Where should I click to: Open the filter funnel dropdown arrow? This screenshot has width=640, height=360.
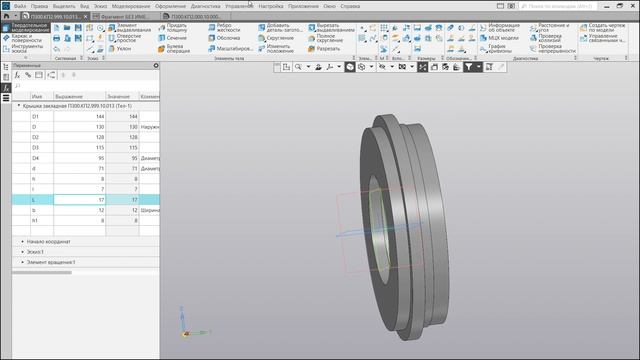pyautogui.click(x=479, y=67)
